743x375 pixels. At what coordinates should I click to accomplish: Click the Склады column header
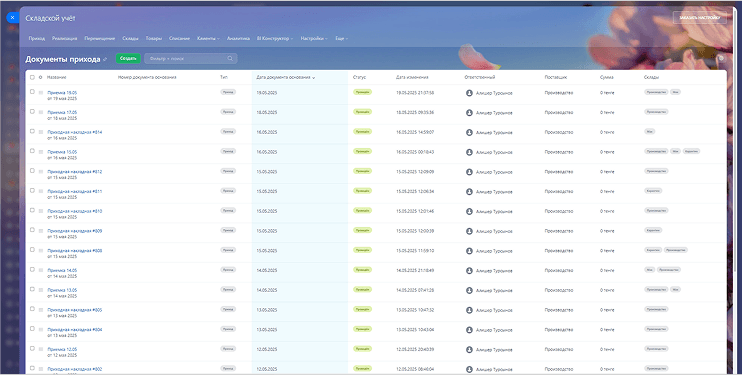(x=651, y=77)
